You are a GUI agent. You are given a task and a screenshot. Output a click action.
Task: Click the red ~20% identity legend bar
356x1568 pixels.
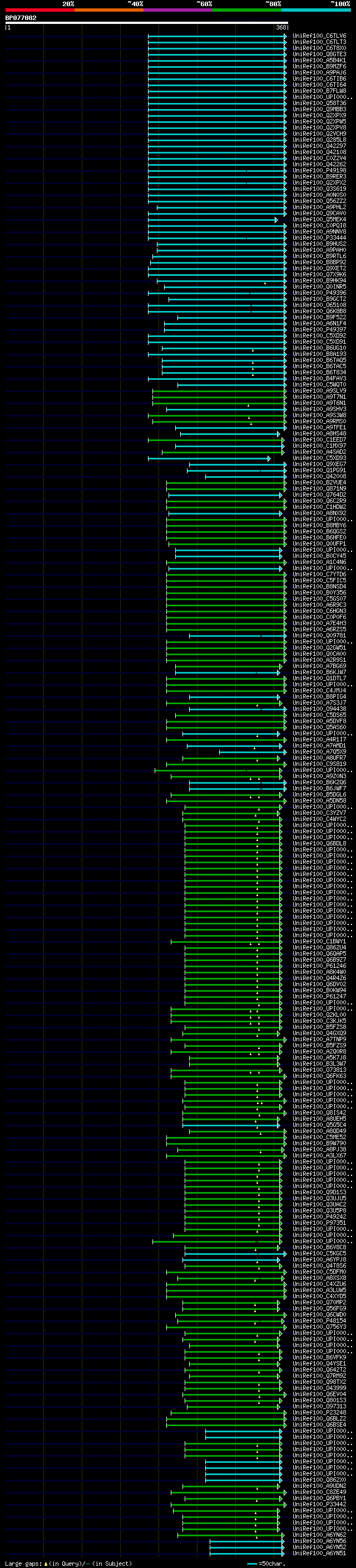point(39,10)
